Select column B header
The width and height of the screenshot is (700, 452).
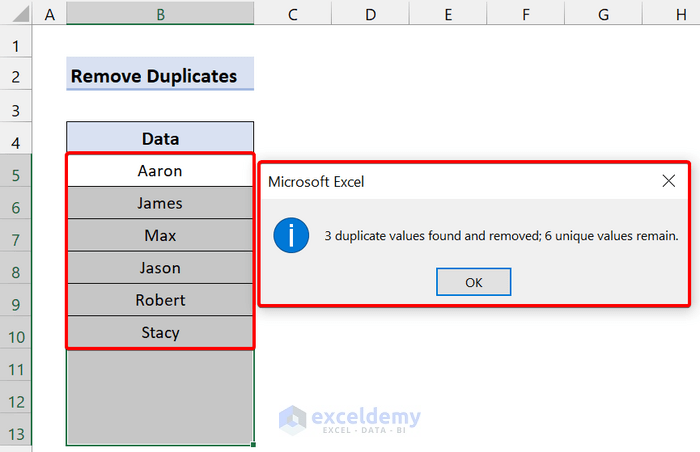(160, 13)
